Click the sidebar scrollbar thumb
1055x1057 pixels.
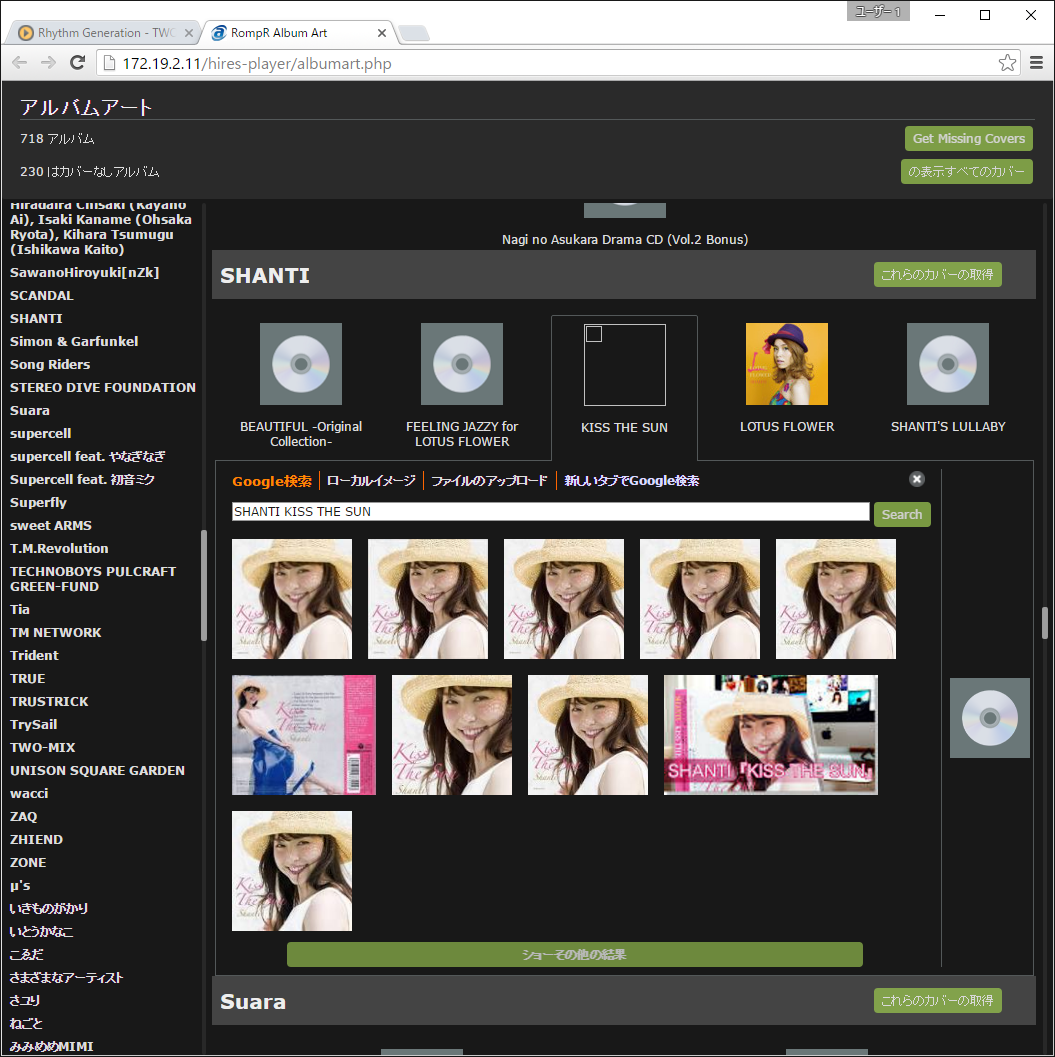(x=204, y=585)
